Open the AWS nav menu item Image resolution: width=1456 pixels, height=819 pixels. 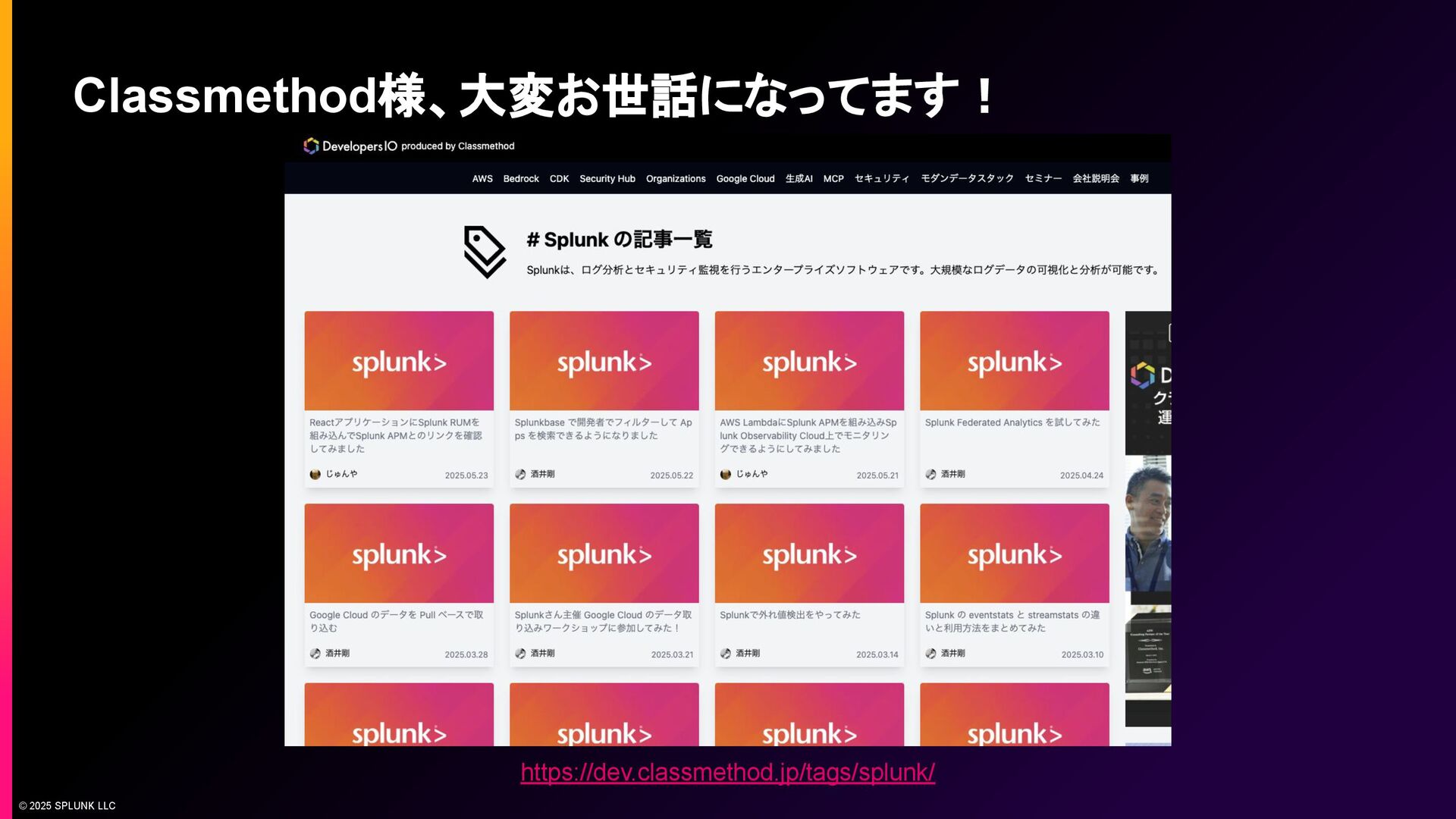point(482,179)
